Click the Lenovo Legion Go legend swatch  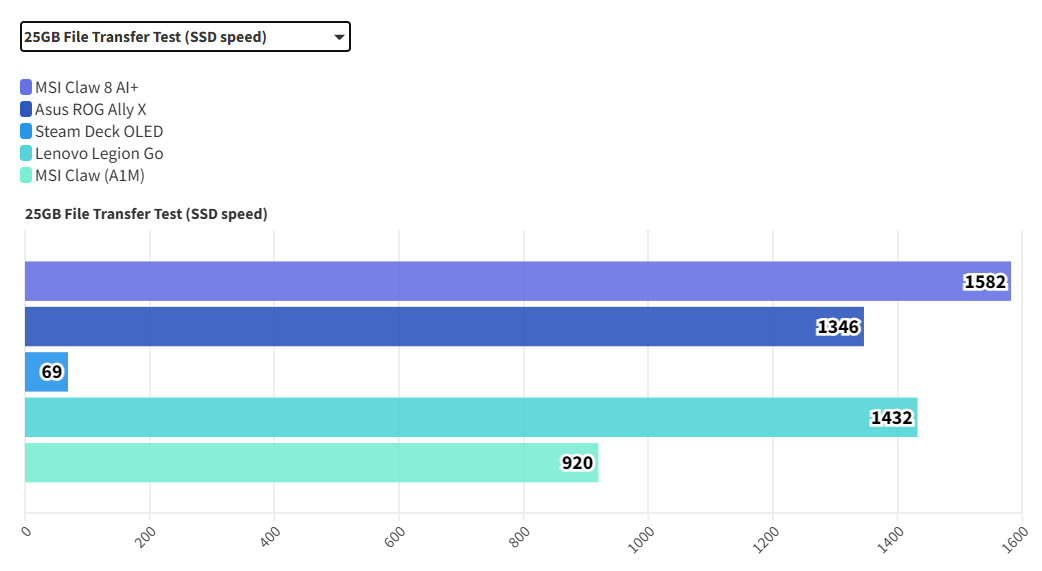(26, 154)
